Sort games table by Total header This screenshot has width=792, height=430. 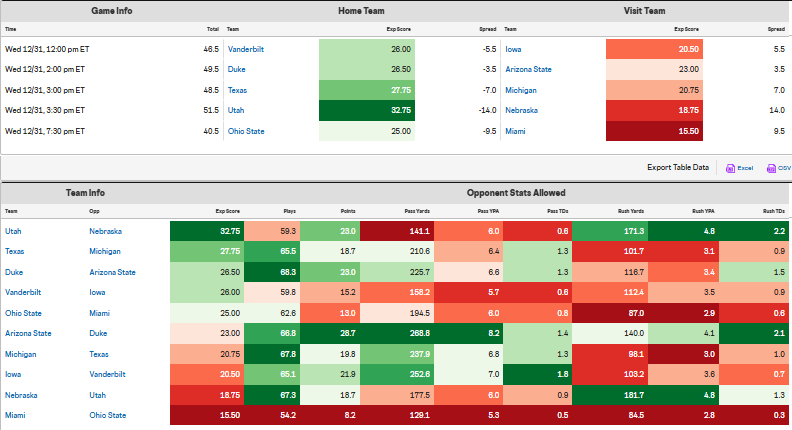click(213, 29)
